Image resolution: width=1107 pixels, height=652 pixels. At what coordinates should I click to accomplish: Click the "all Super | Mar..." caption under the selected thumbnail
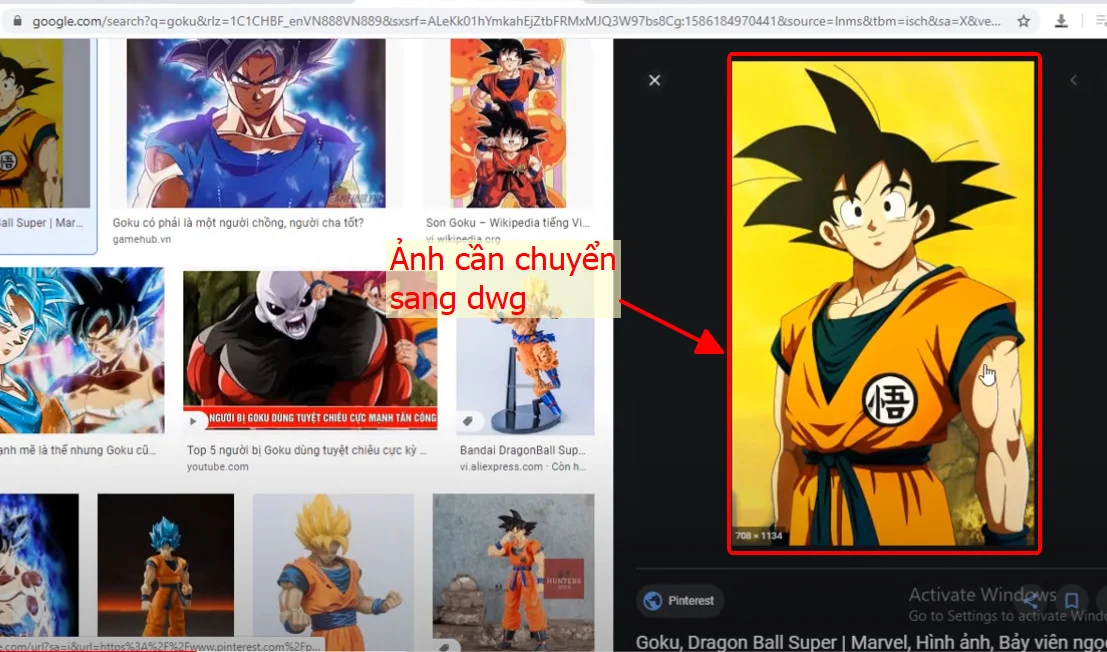click(42, 223)
